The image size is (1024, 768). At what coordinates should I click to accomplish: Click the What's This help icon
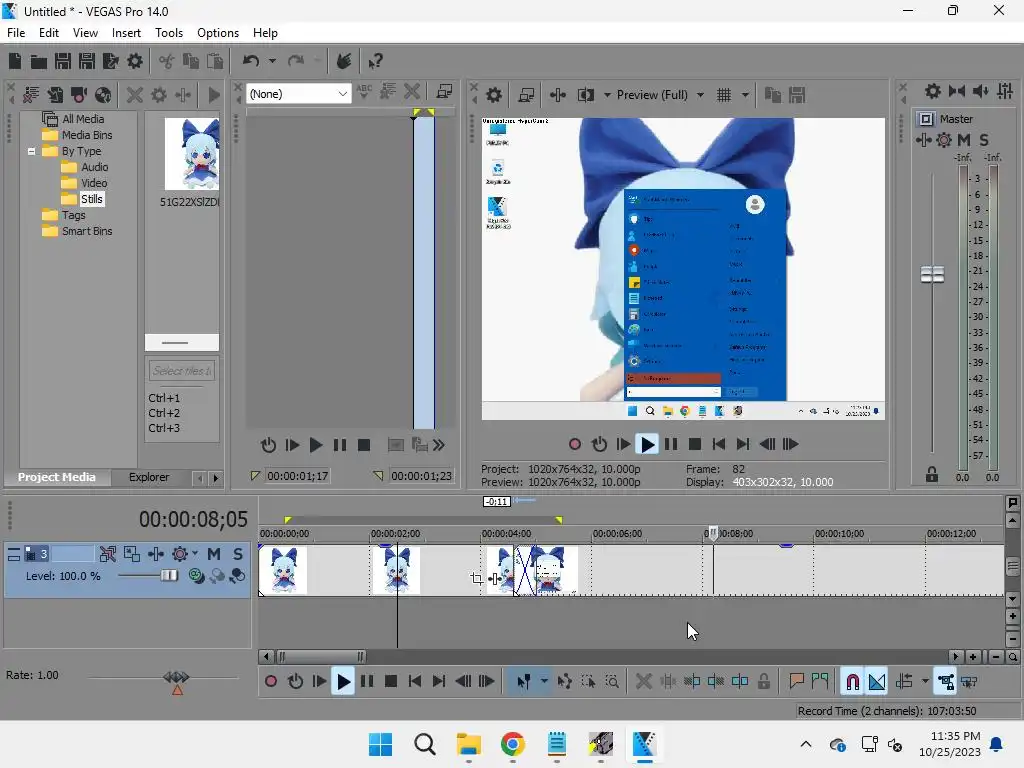click(x=375, y=61)
